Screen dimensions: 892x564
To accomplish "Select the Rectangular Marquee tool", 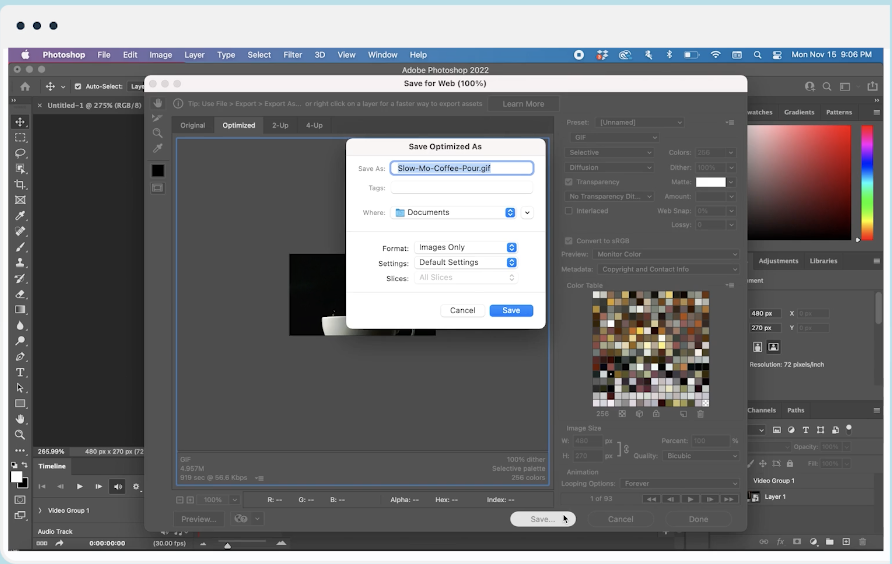I will click(x=20, y=138).
